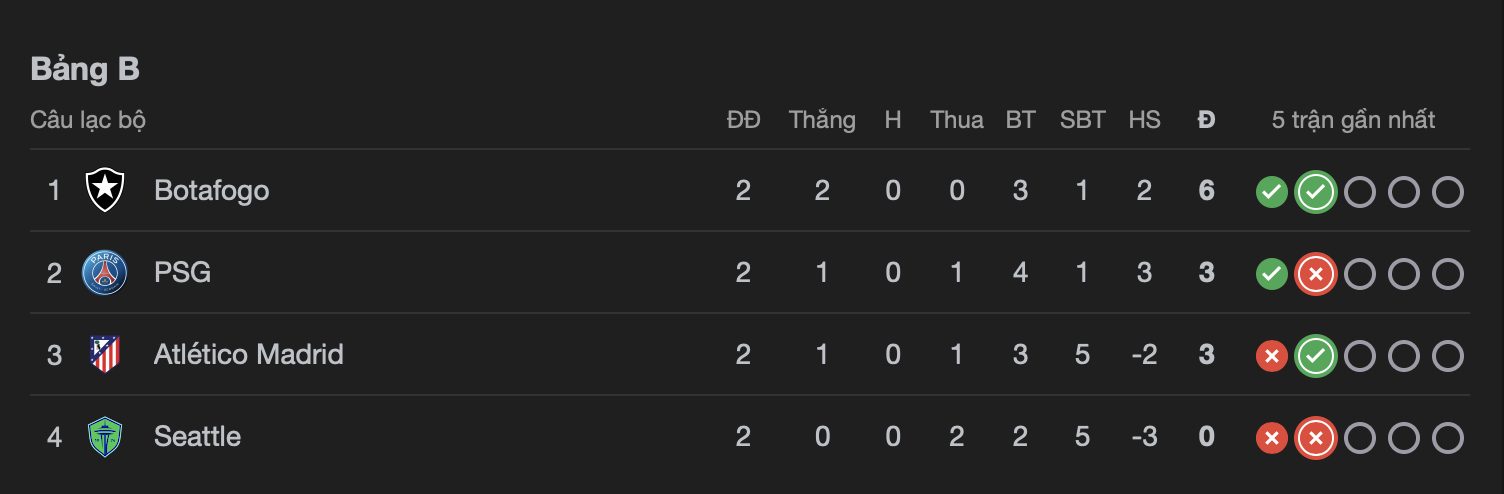Image resolution: width=1504 pixels, height=494 pixels.
Task: Open the PSG team name link
Action: [x=182, y=272]
